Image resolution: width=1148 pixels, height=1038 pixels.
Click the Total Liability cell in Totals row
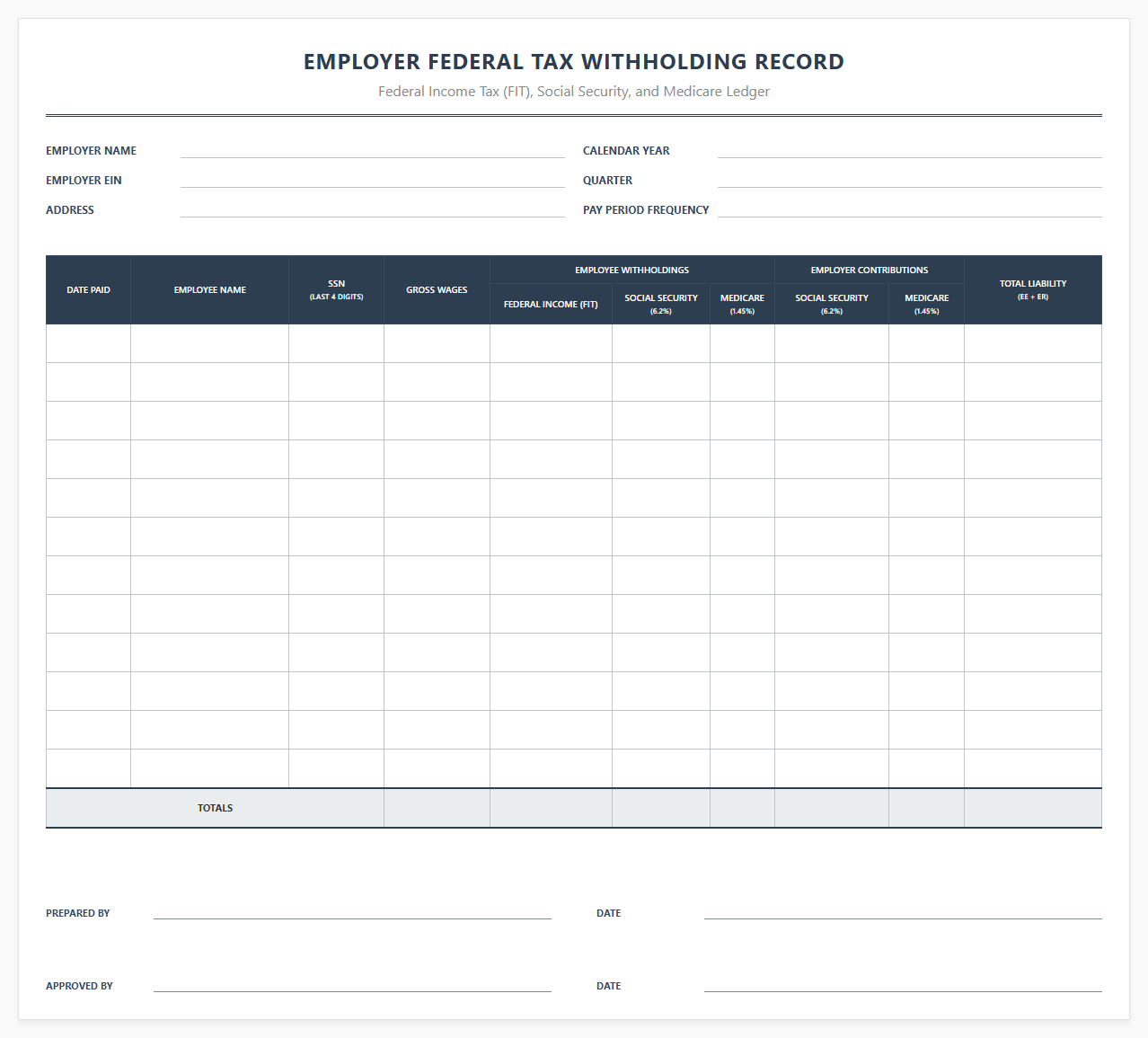coord(1033,808)
